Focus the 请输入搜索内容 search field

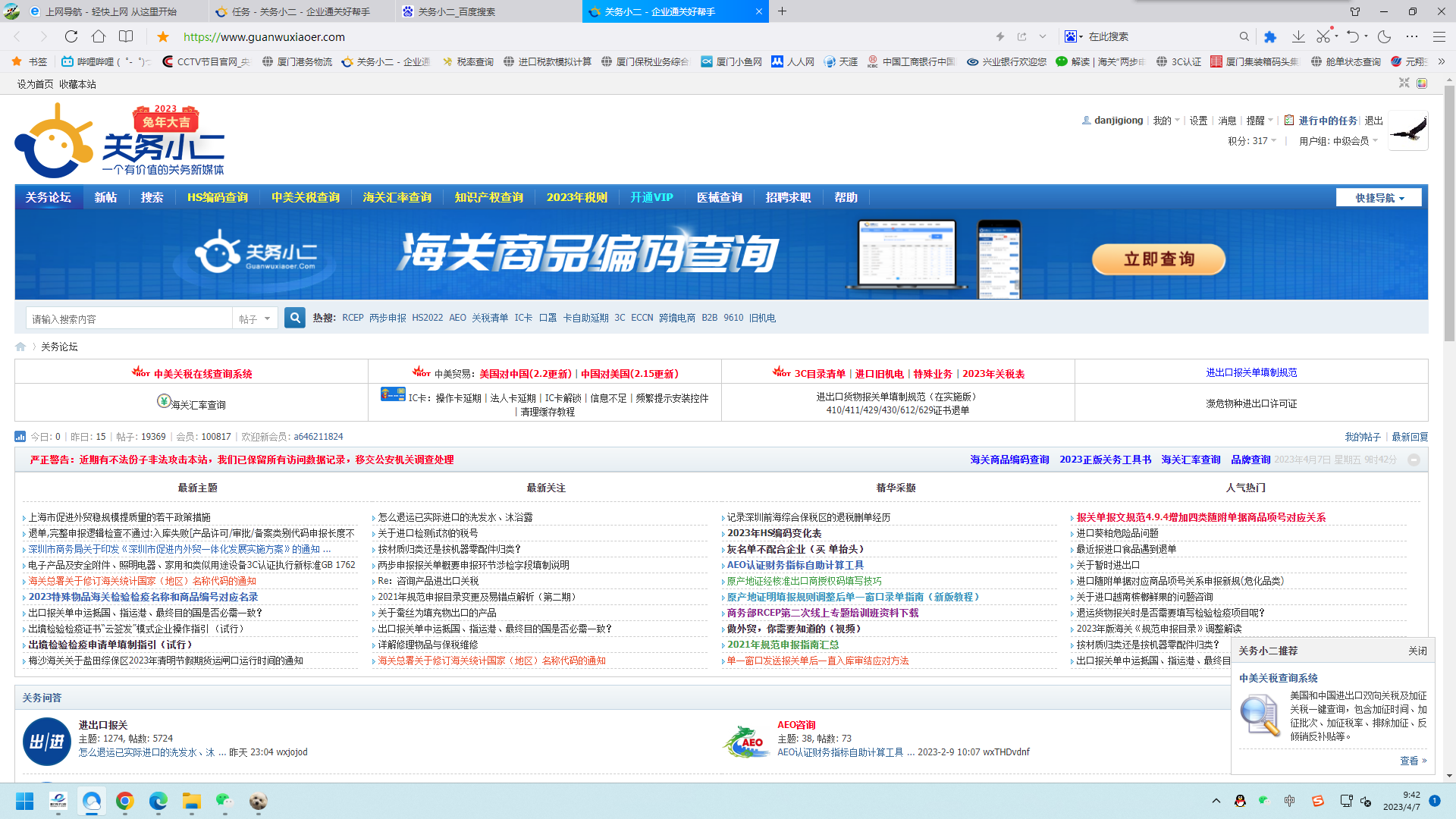click(129, 318)
